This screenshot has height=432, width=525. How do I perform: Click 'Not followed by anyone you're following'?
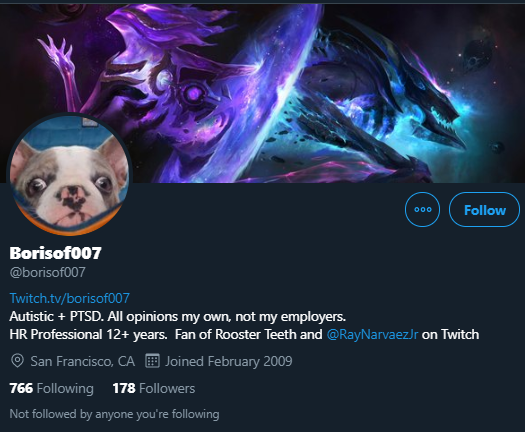click(115, 414)
